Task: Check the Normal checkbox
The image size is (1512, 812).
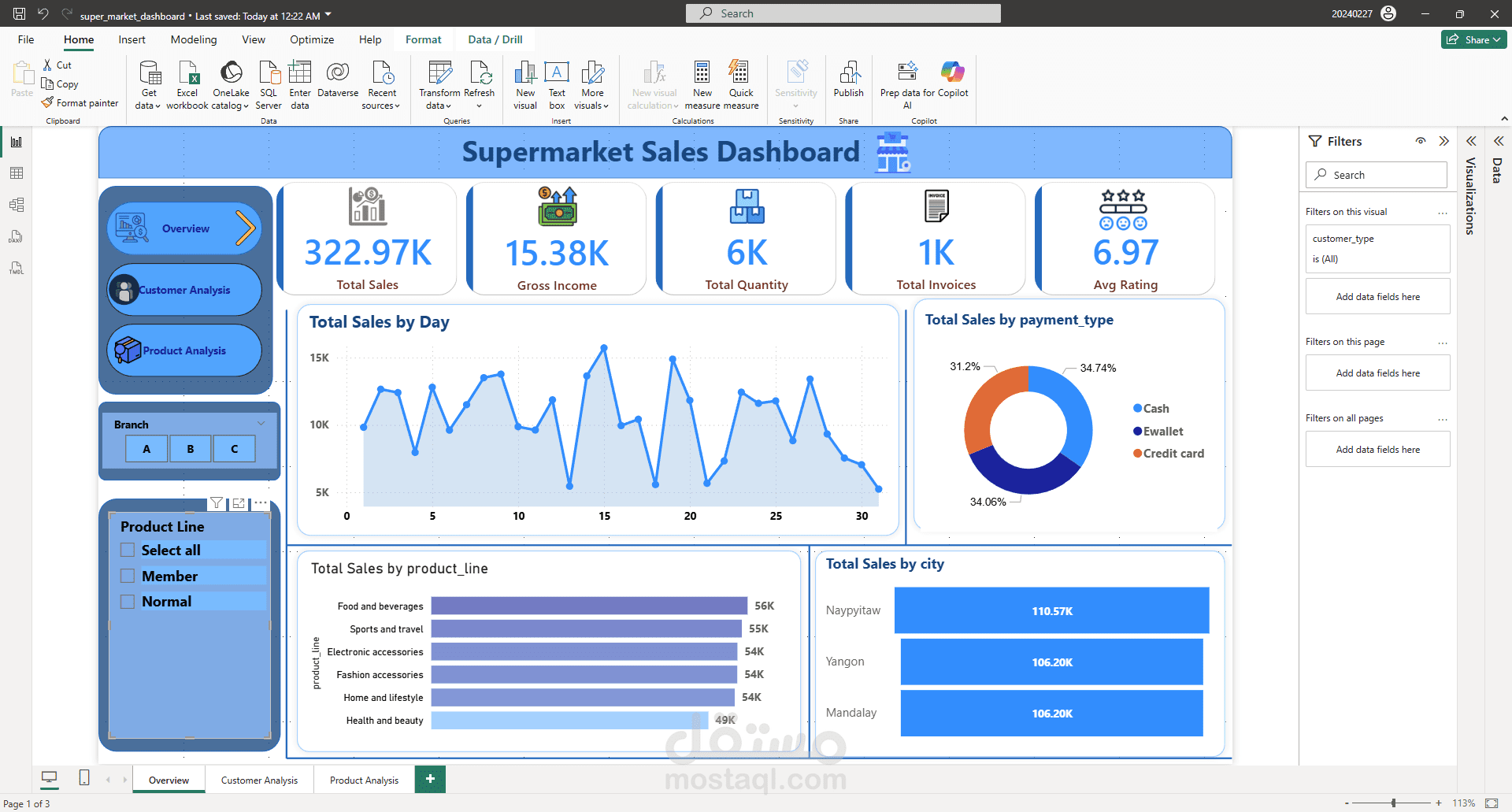Action: click(128, 602)
